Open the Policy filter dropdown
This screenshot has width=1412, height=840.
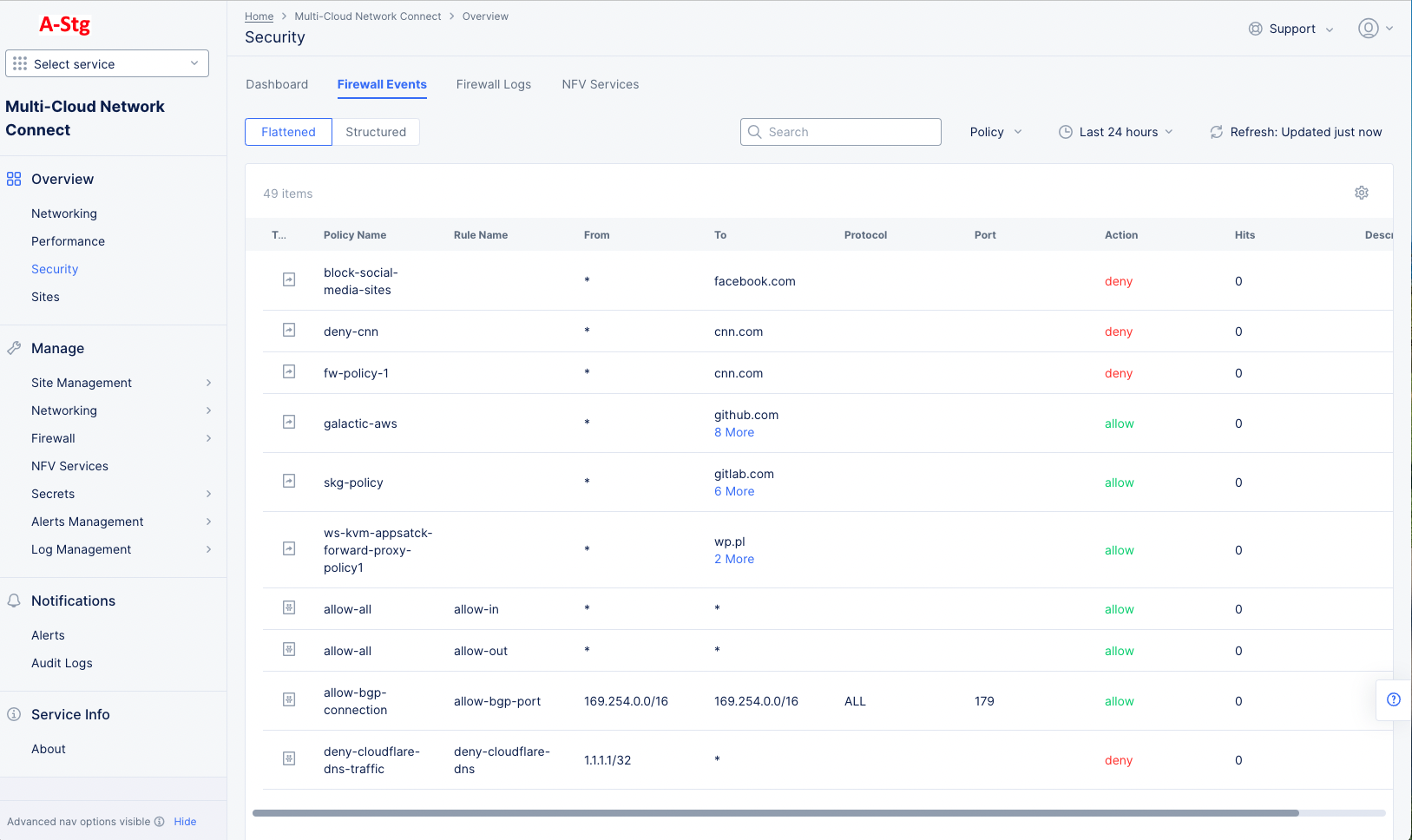click(x=995, y=132)
